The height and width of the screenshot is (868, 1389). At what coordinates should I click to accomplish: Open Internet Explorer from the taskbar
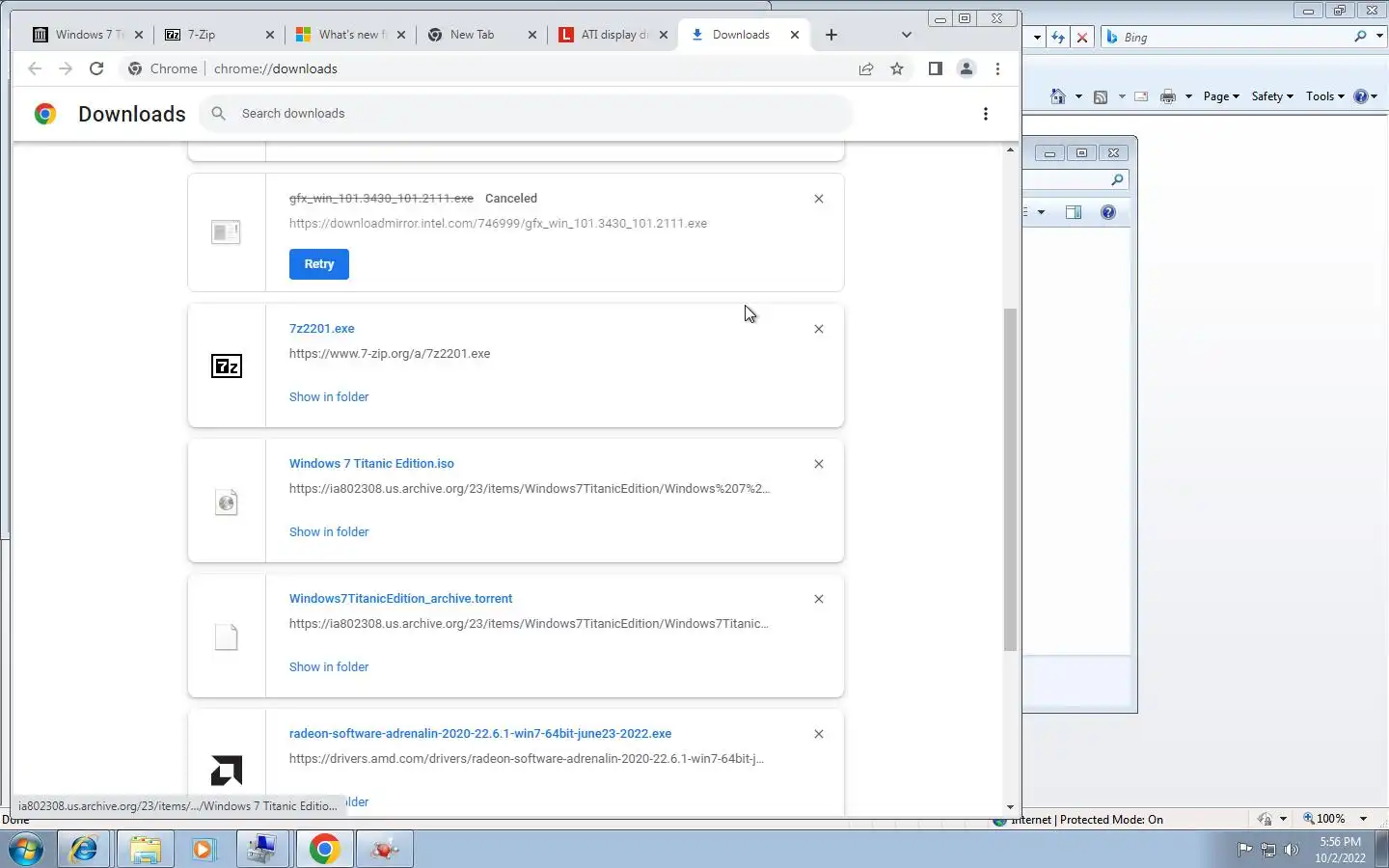point(84,850)
